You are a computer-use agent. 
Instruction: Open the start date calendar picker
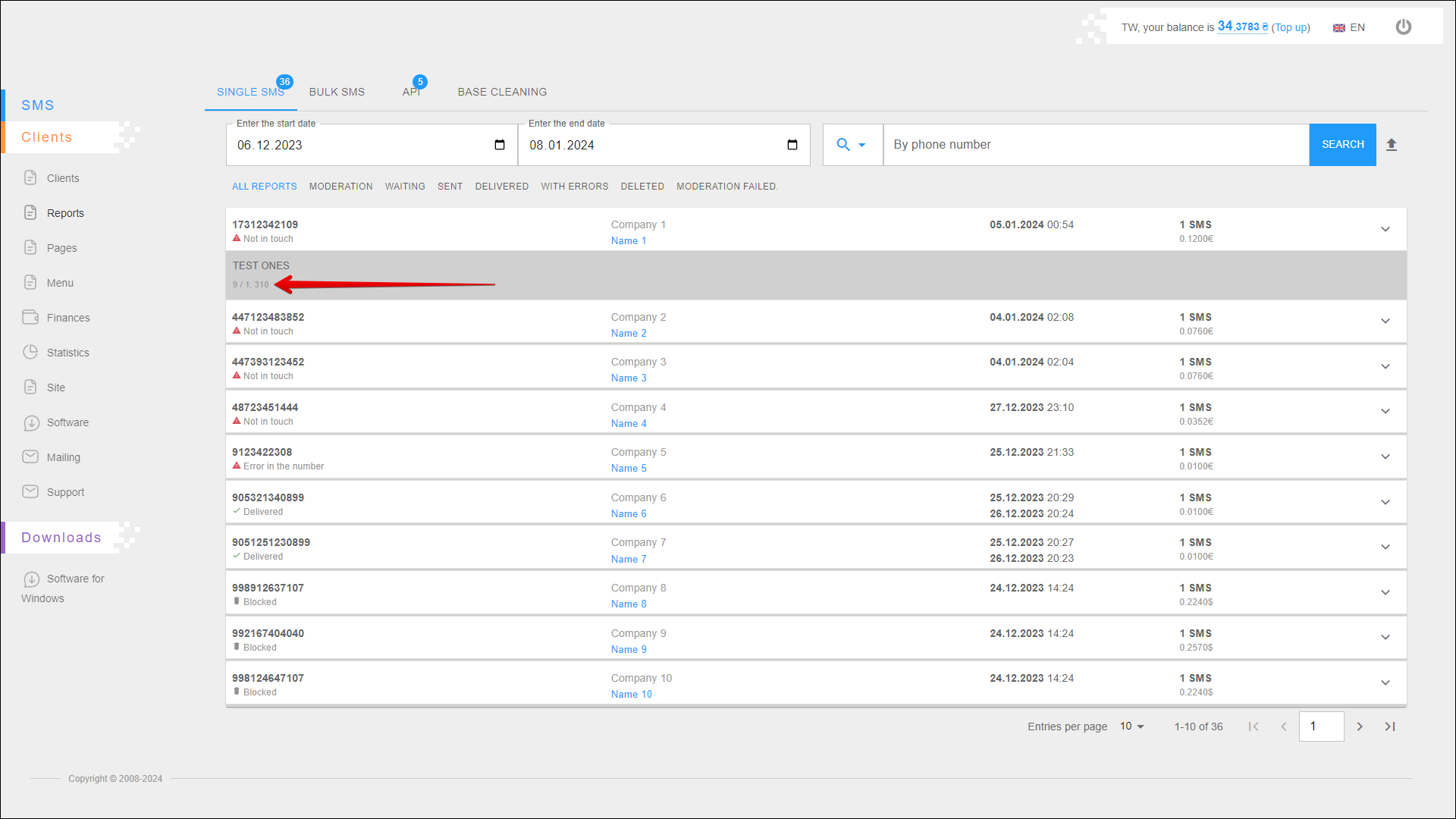pos(500,145)
